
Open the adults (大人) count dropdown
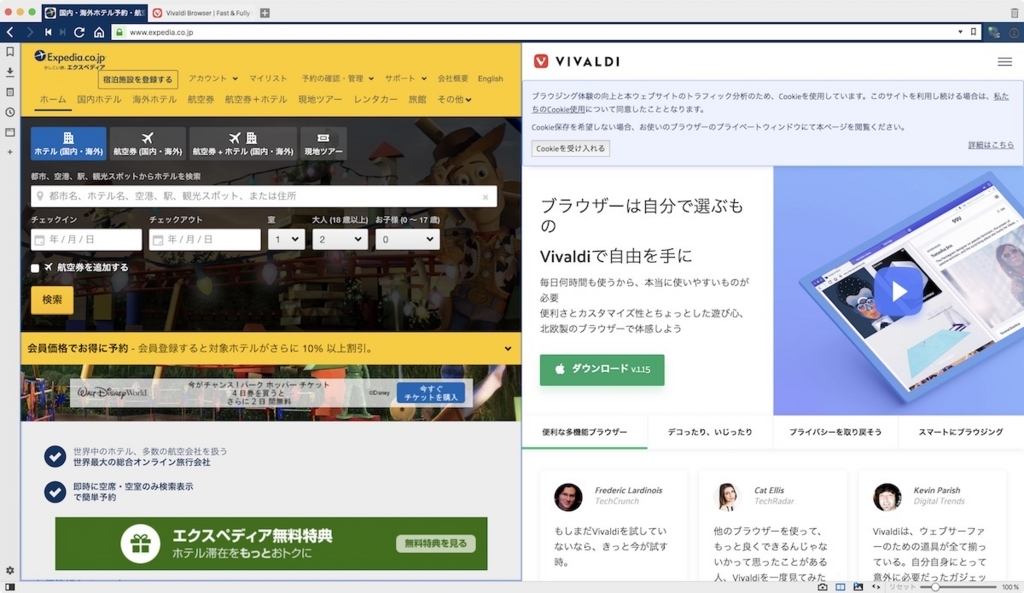[x=339, y=239]
